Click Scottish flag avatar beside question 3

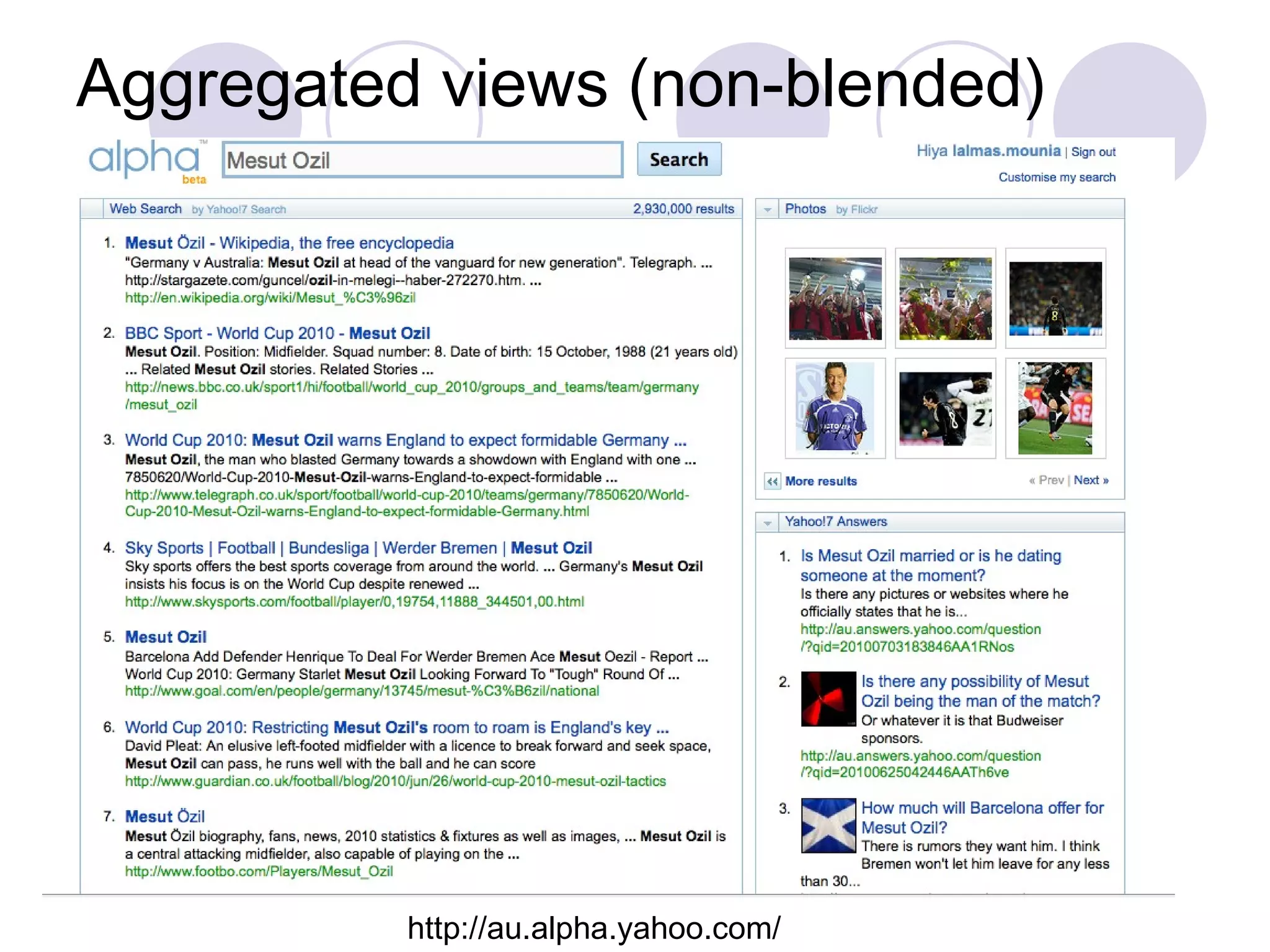828,826
